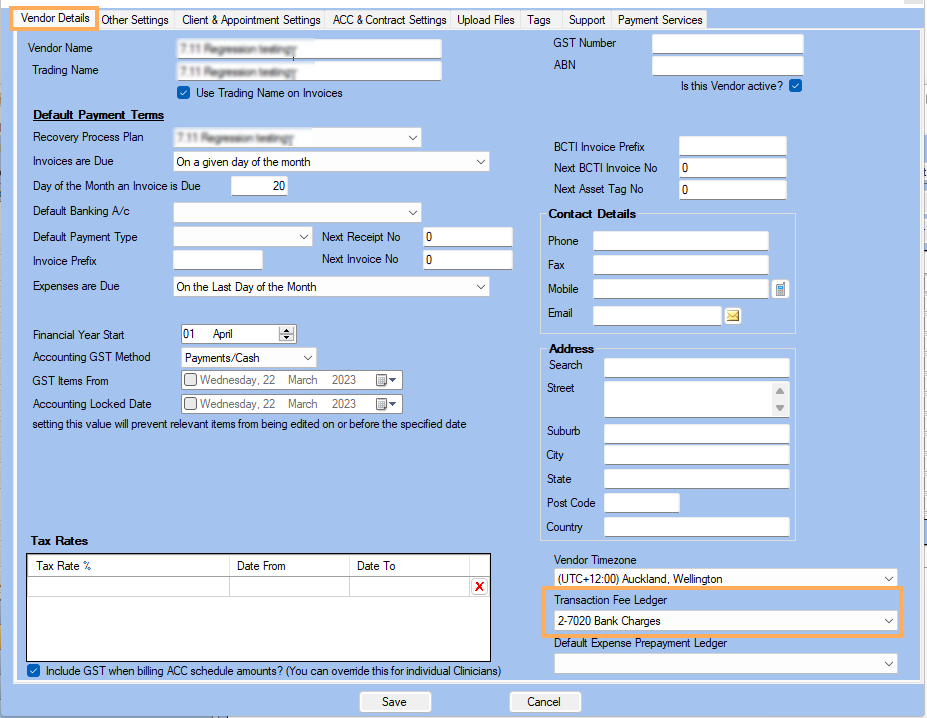Open the Upload Files tab
This screenshot has width=927, height=718.
click(486, 20)
